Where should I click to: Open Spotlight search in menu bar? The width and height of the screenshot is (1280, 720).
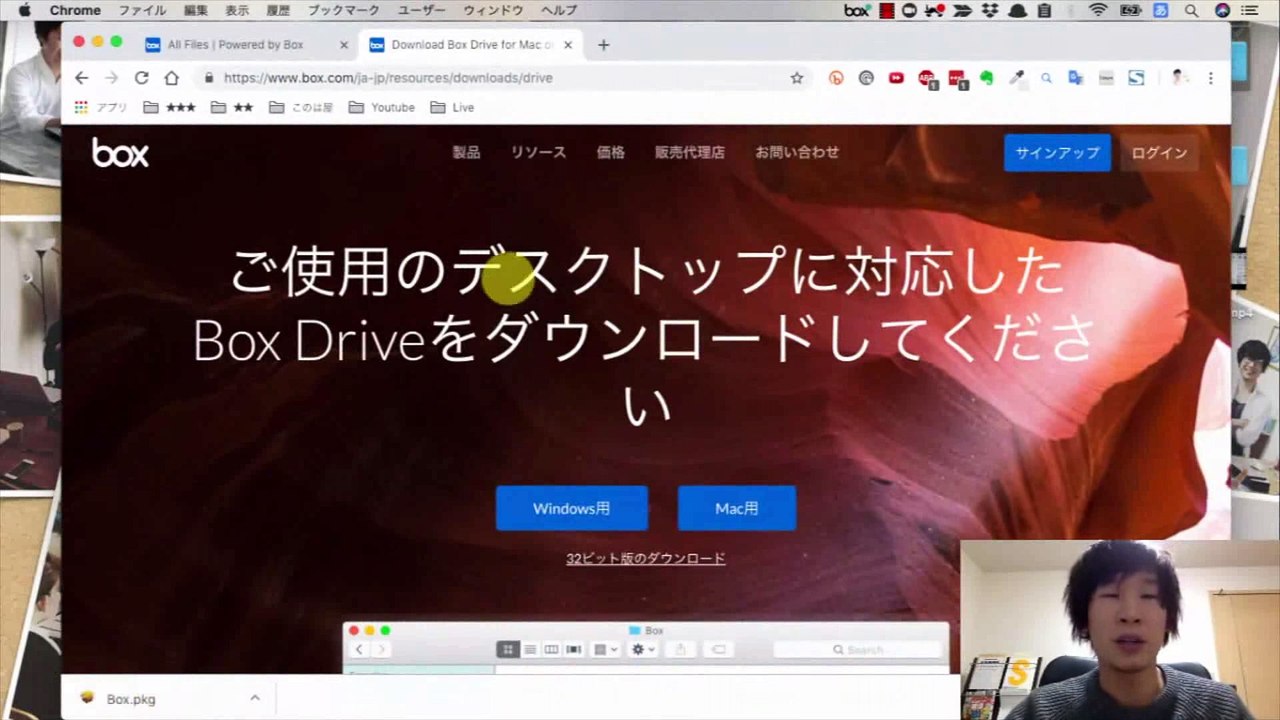[x=1191, y=10]
